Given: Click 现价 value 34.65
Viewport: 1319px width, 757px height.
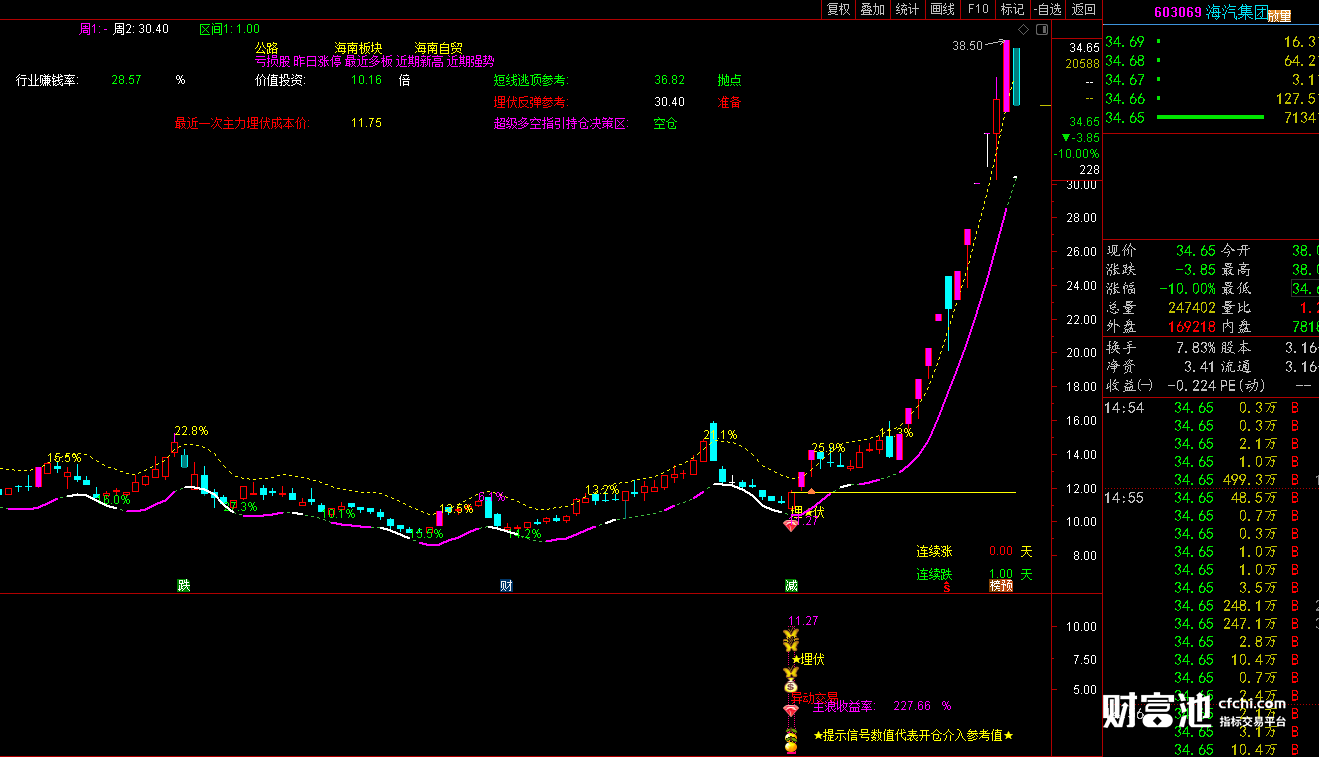Looking at the screenshot, I should tap(1196, 250).
